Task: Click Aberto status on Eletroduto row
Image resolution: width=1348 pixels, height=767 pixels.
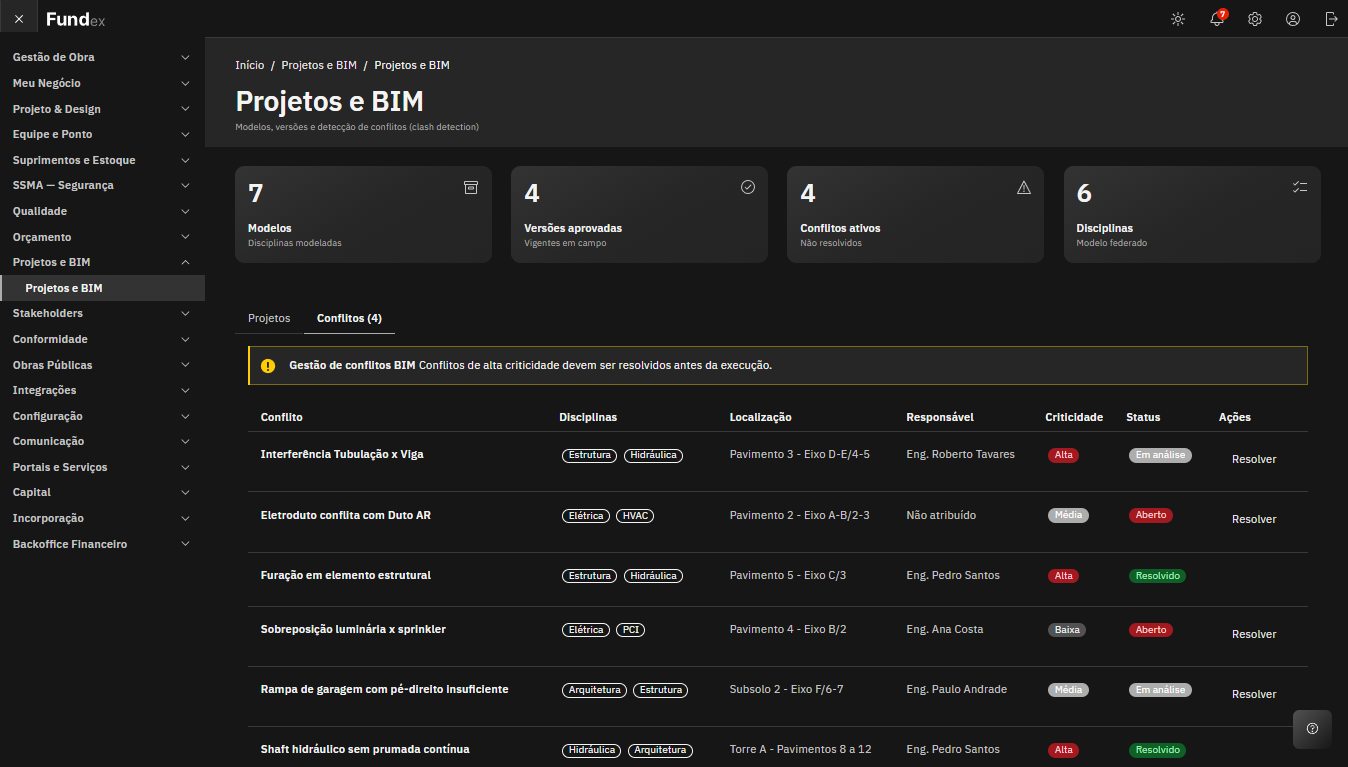Action: (x=1151, y=515)
